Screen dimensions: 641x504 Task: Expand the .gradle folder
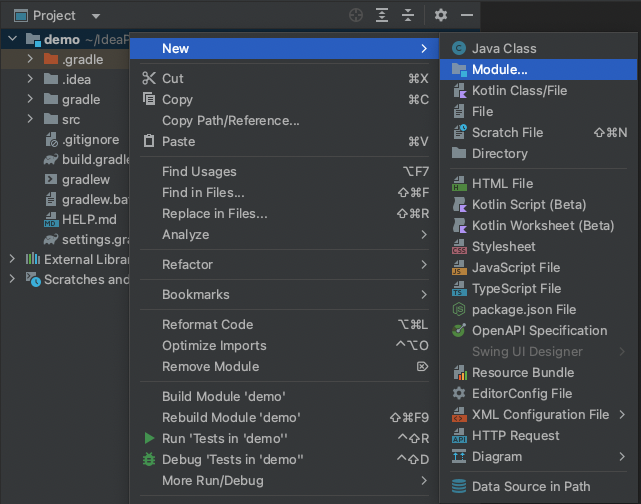click(x=30, y=59)
